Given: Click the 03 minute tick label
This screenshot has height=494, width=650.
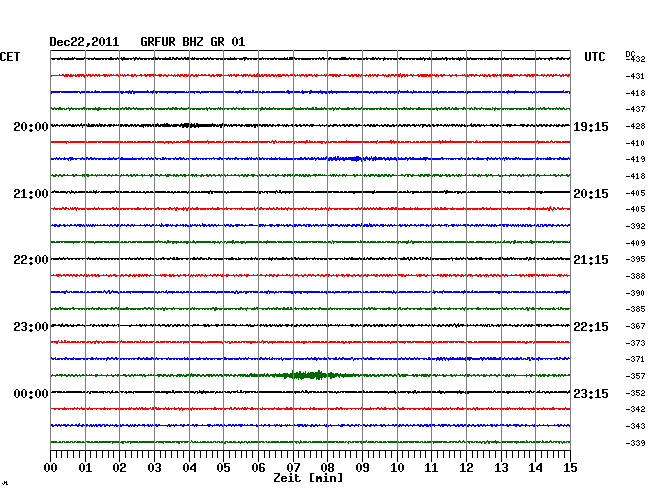Looking at the screenshot, I should 154,468.
